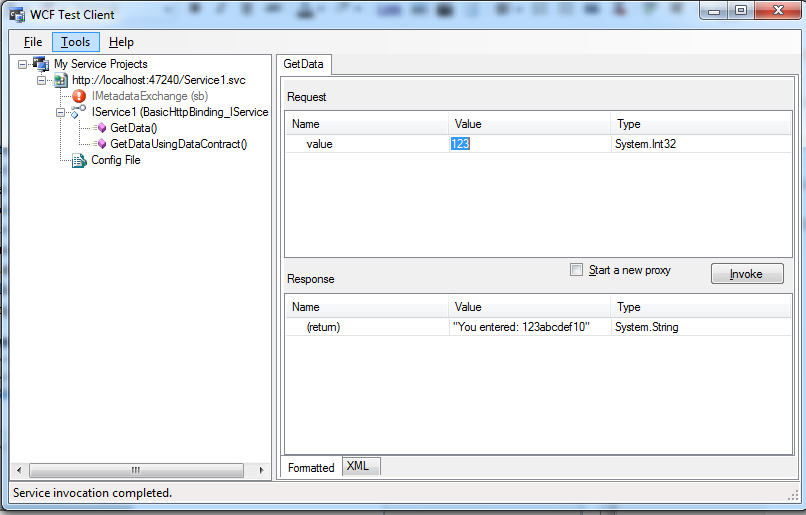Click the red error icon beside IMetadataExchange
806x515 pixels.
click(79, 96)
